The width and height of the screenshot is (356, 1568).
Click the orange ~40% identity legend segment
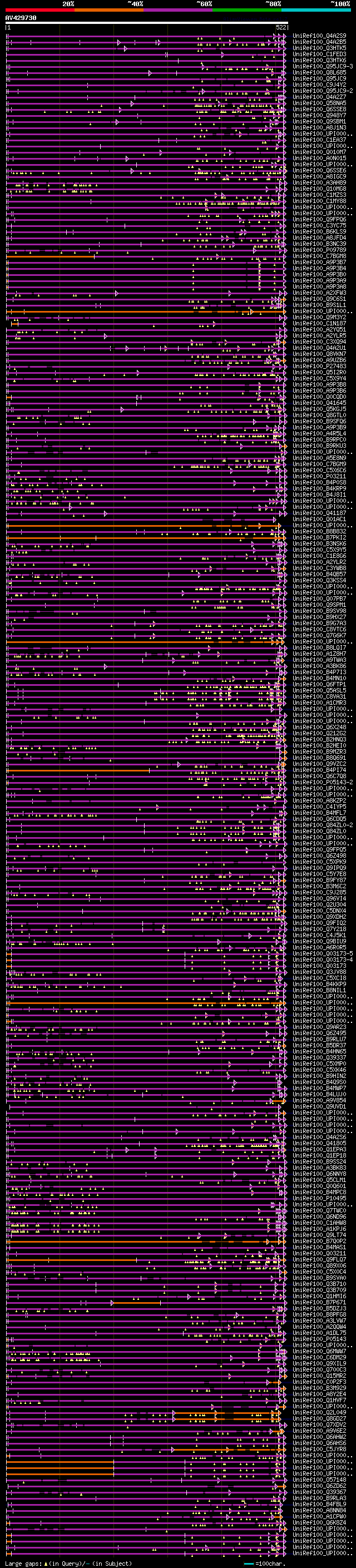(110, 10)
